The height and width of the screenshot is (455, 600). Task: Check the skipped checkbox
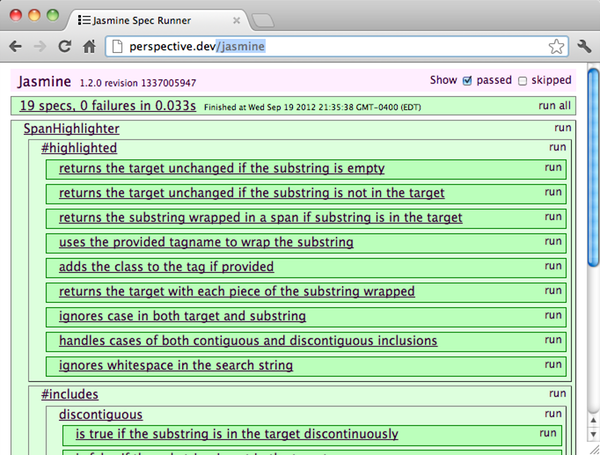coord(522,81)
